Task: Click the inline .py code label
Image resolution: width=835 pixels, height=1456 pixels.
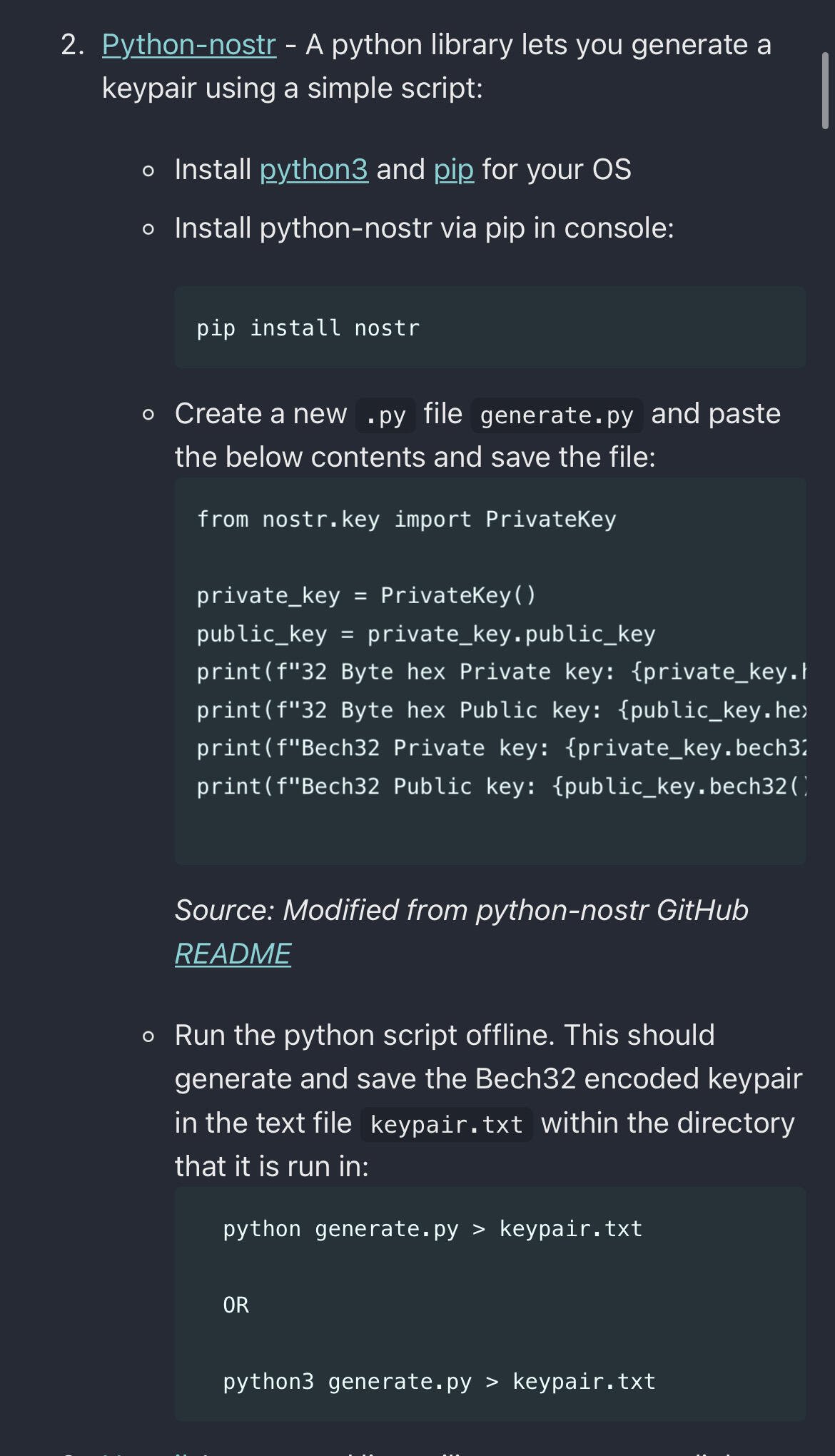Action: point(385,415)
